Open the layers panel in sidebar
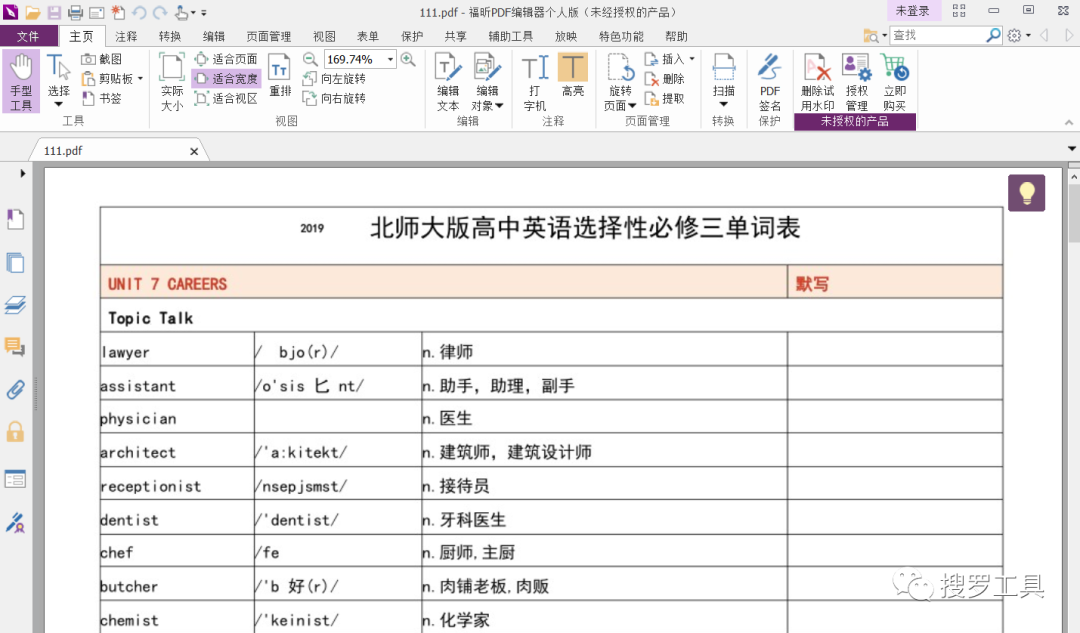The width and height of the screenshot is (1080, 633). 15,305
